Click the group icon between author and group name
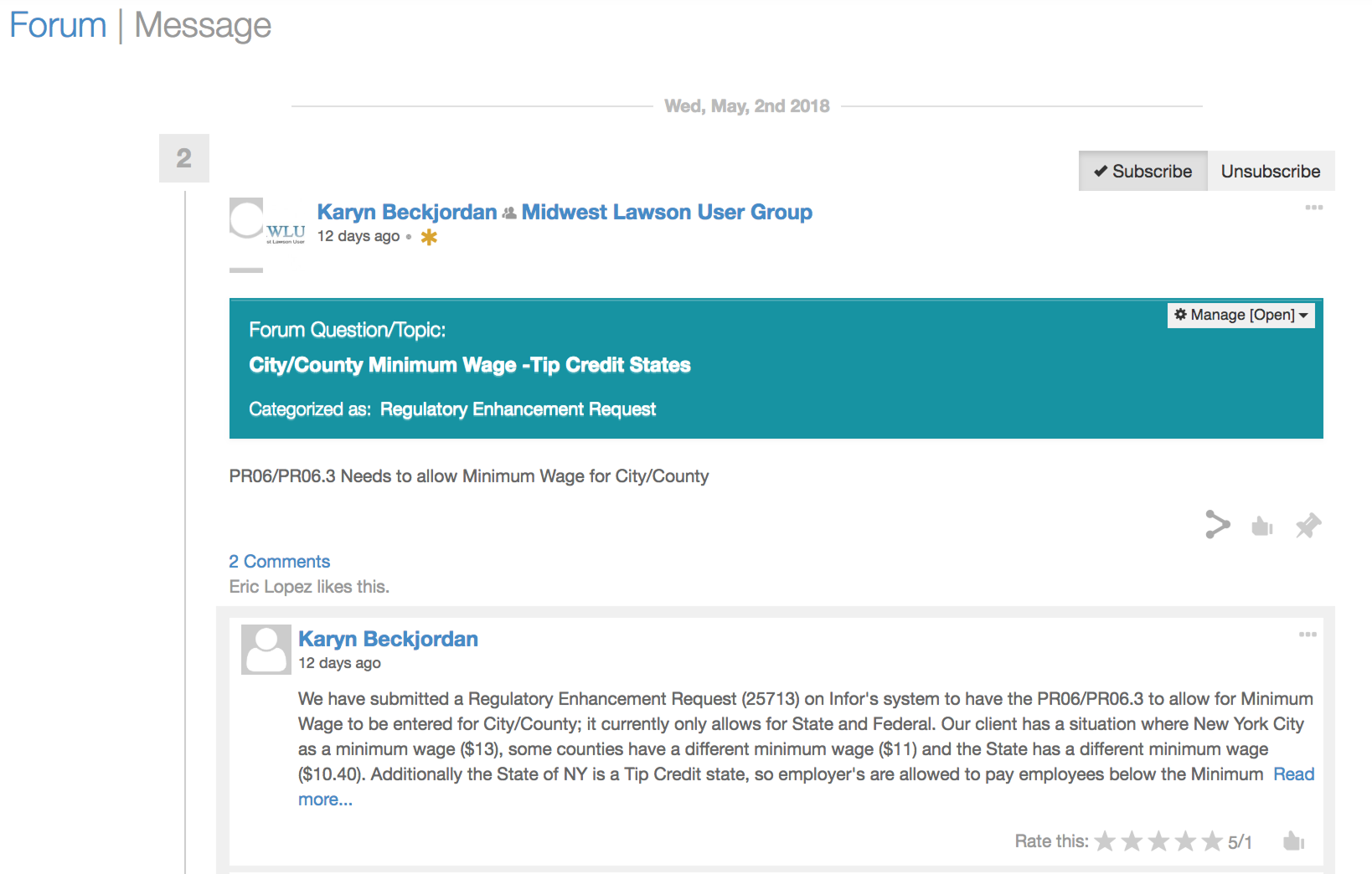The width and height of the screenshot is (1372, 874). [x=509, y=213]
